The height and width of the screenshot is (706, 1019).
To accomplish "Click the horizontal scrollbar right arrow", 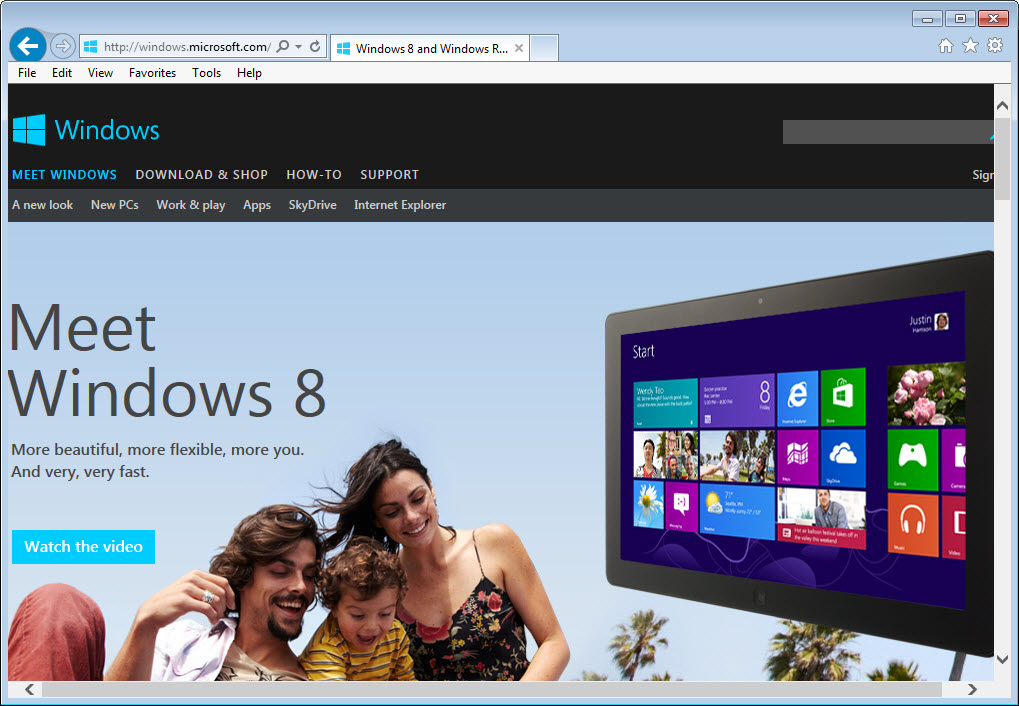I will 972,689.
